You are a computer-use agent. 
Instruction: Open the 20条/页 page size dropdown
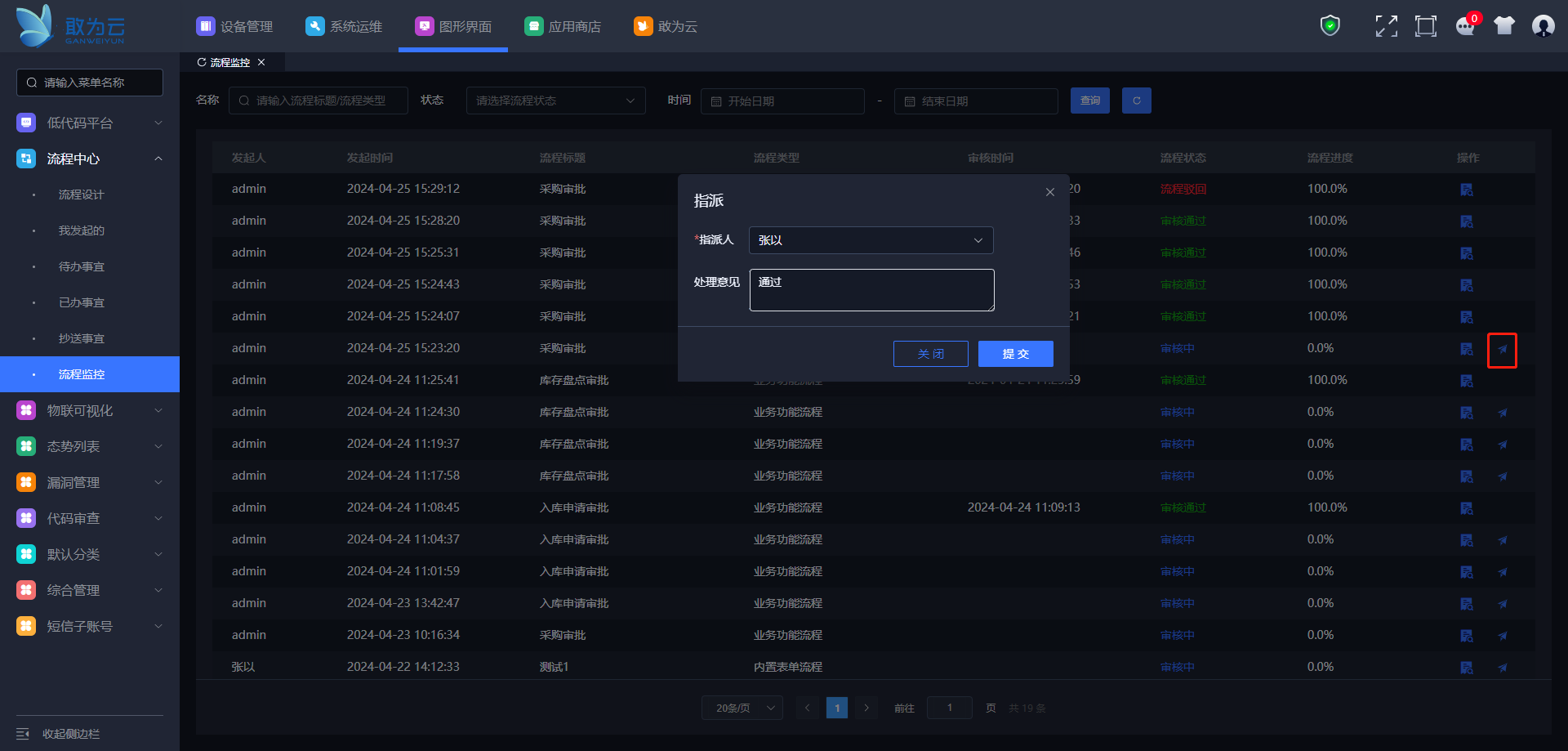pyautogui.click(x=742, y=708)
